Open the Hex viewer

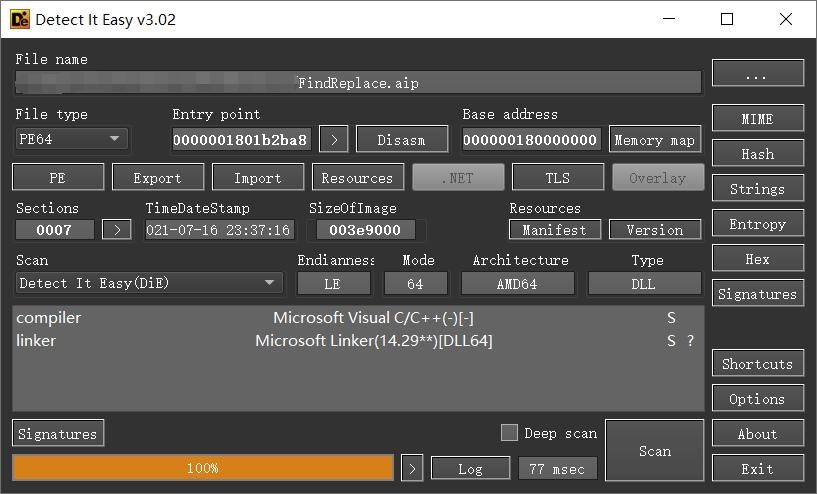[758, 258]
